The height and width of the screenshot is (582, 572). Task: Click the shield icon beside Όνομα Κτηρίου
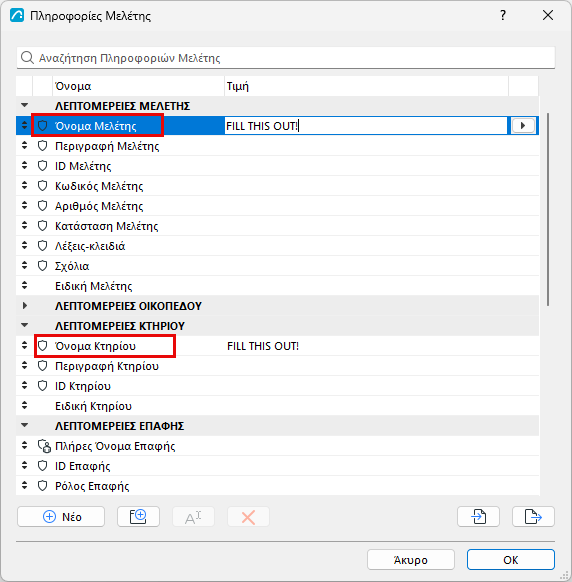(43, 346)
